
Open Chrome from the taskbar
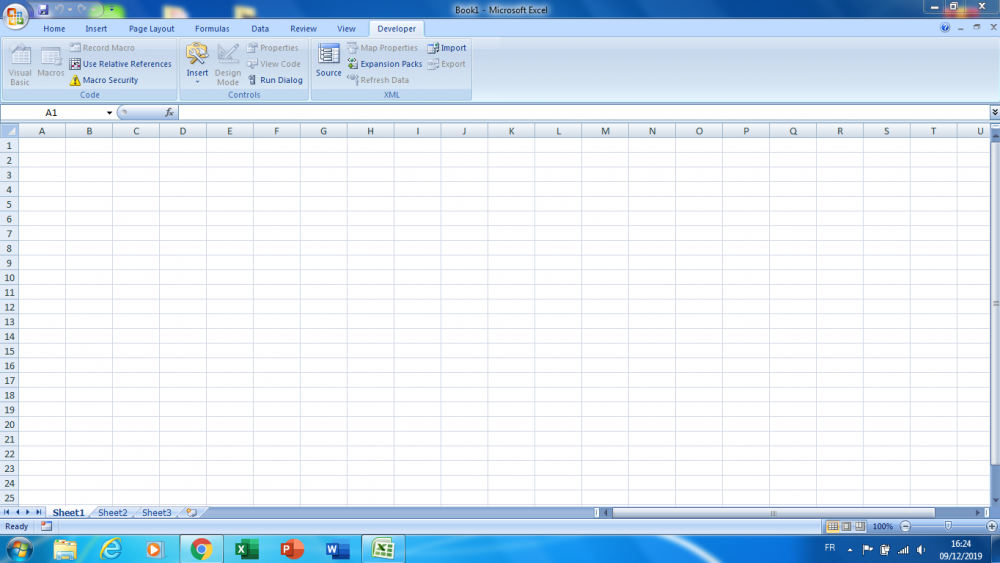(201, 549)
